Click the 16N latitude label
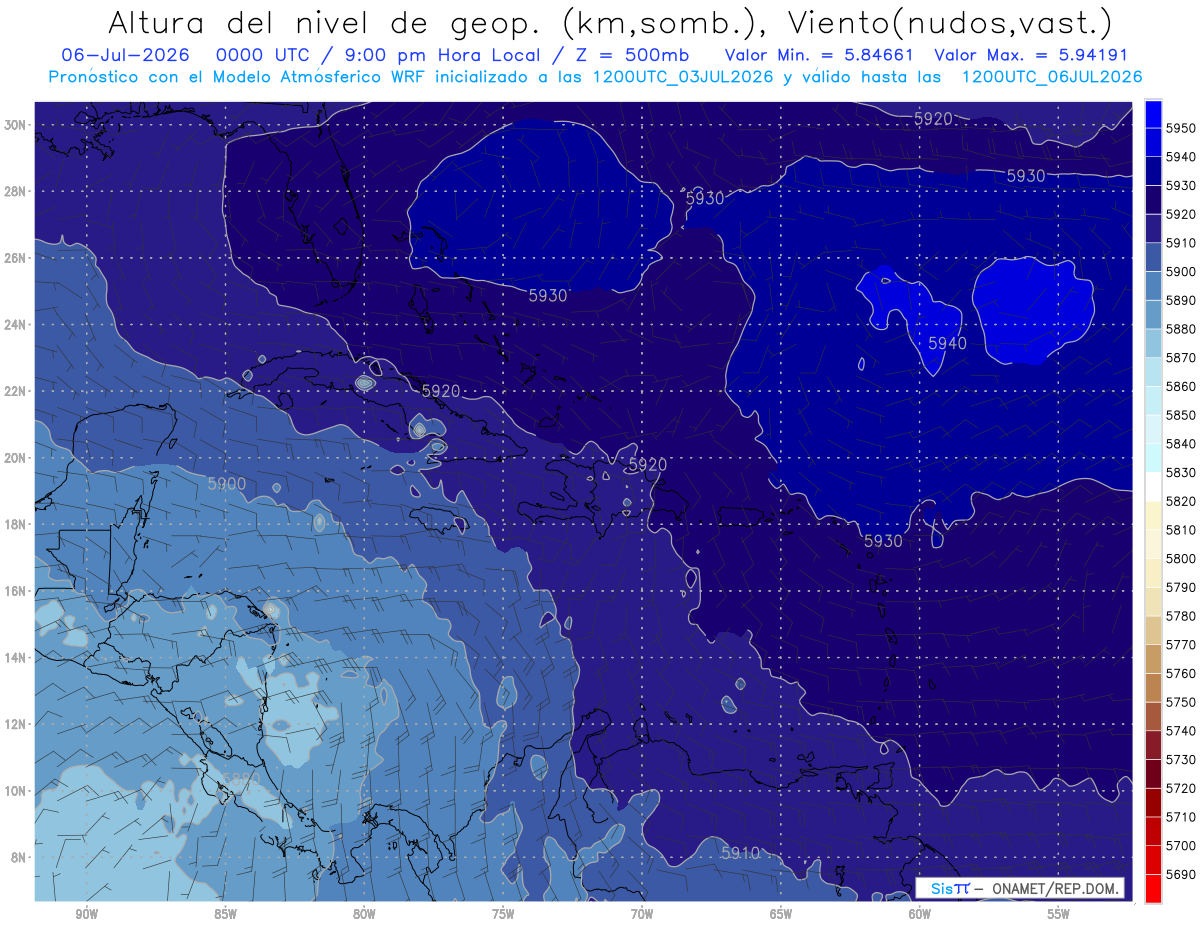 click(17, 590)
